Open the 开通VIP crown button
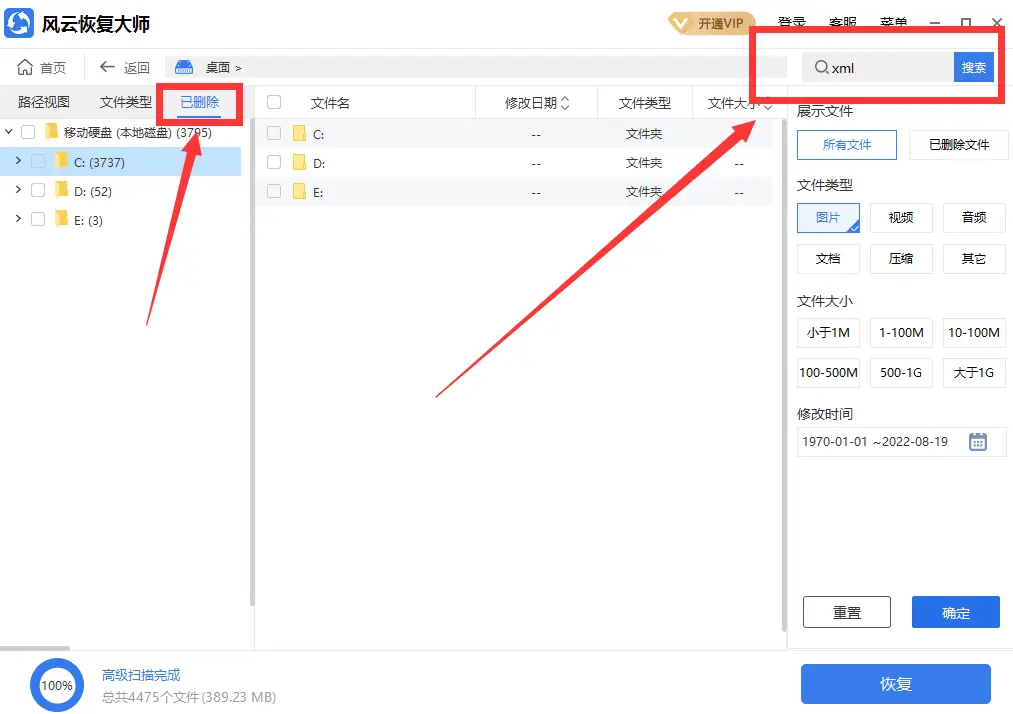 (x=710, y=23)
